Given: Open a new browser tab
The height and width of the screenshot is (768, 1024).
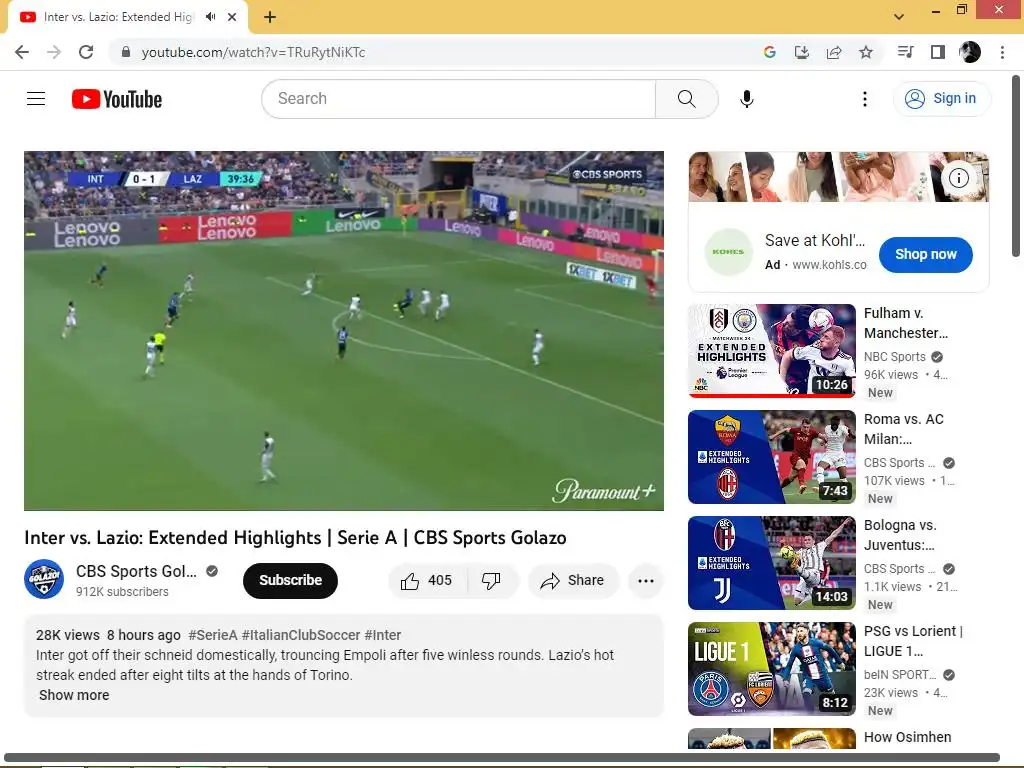Looking at the screenshot, I should (270, 17).
